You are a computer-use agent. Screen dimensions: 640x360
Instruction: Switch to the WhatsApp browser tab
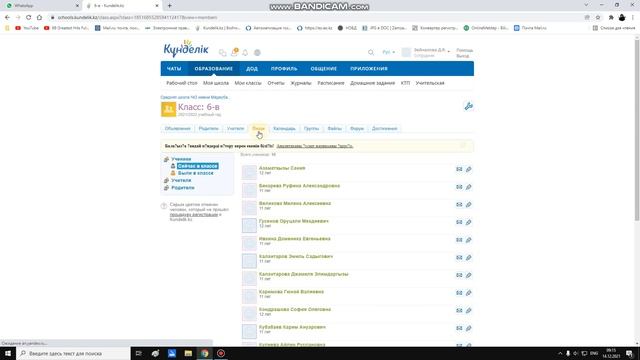click(x=41, y=6)
